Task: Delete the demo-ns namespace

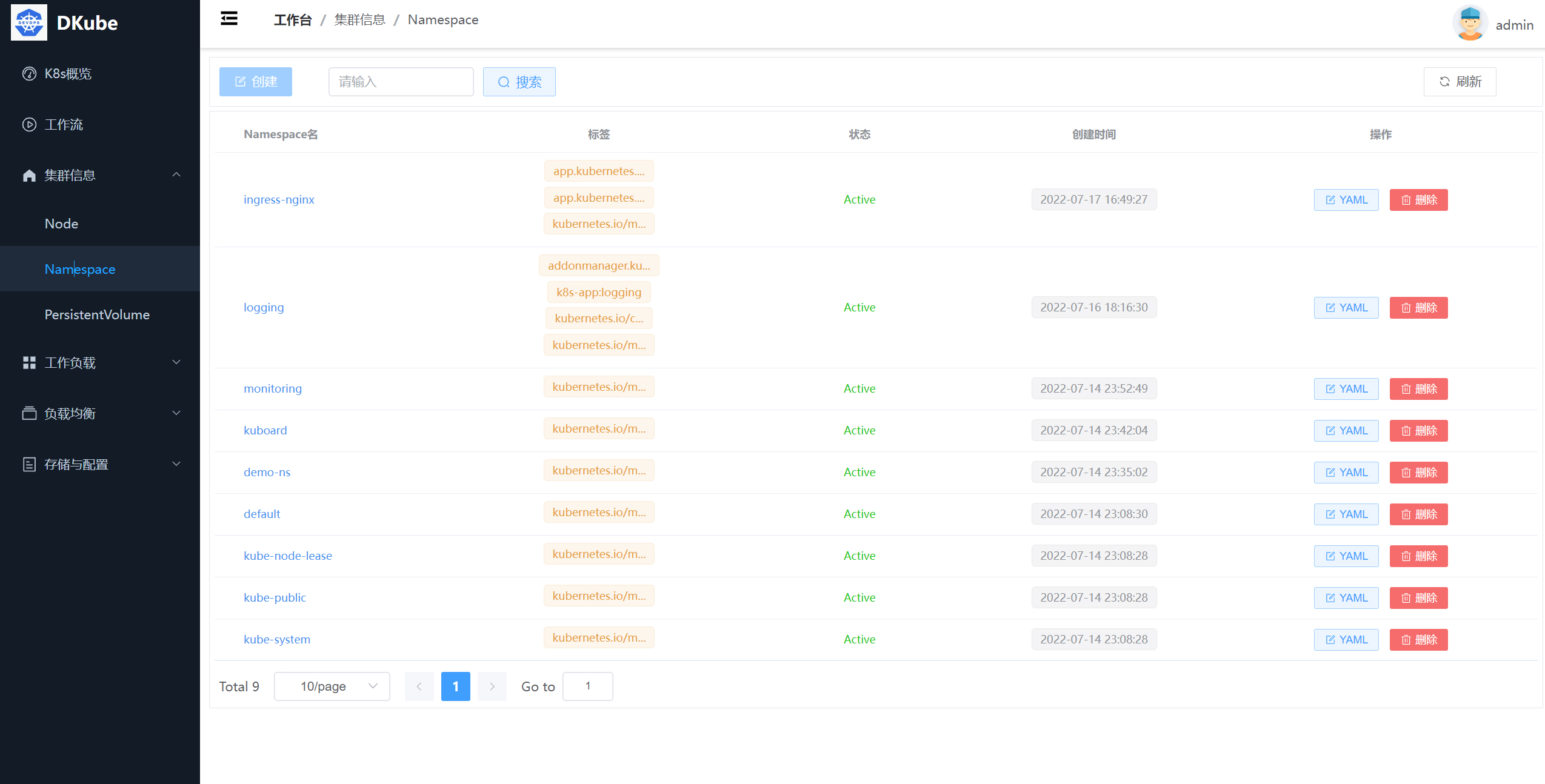Action: click(1419, 473)
